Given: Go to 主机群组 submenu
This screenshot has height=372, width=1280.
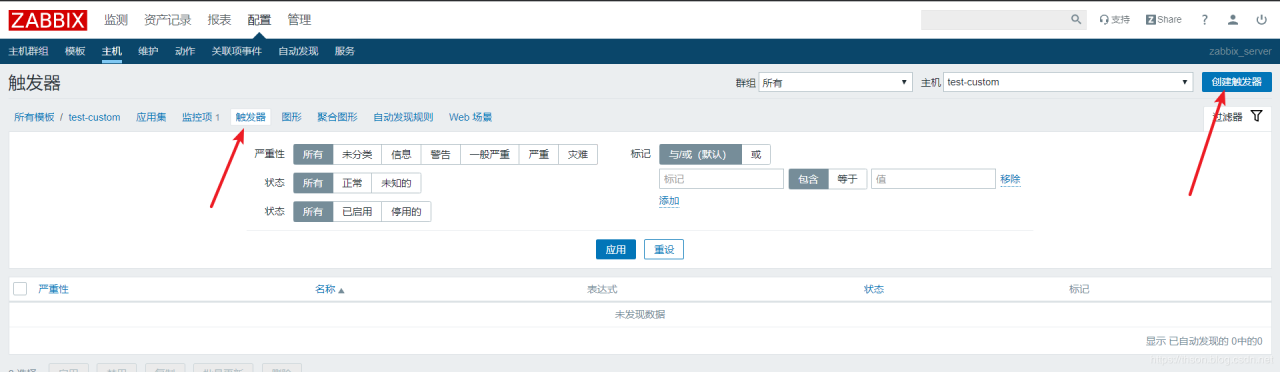Looking at the screenshot, I should pyautogui.click(x=28, y=51).
